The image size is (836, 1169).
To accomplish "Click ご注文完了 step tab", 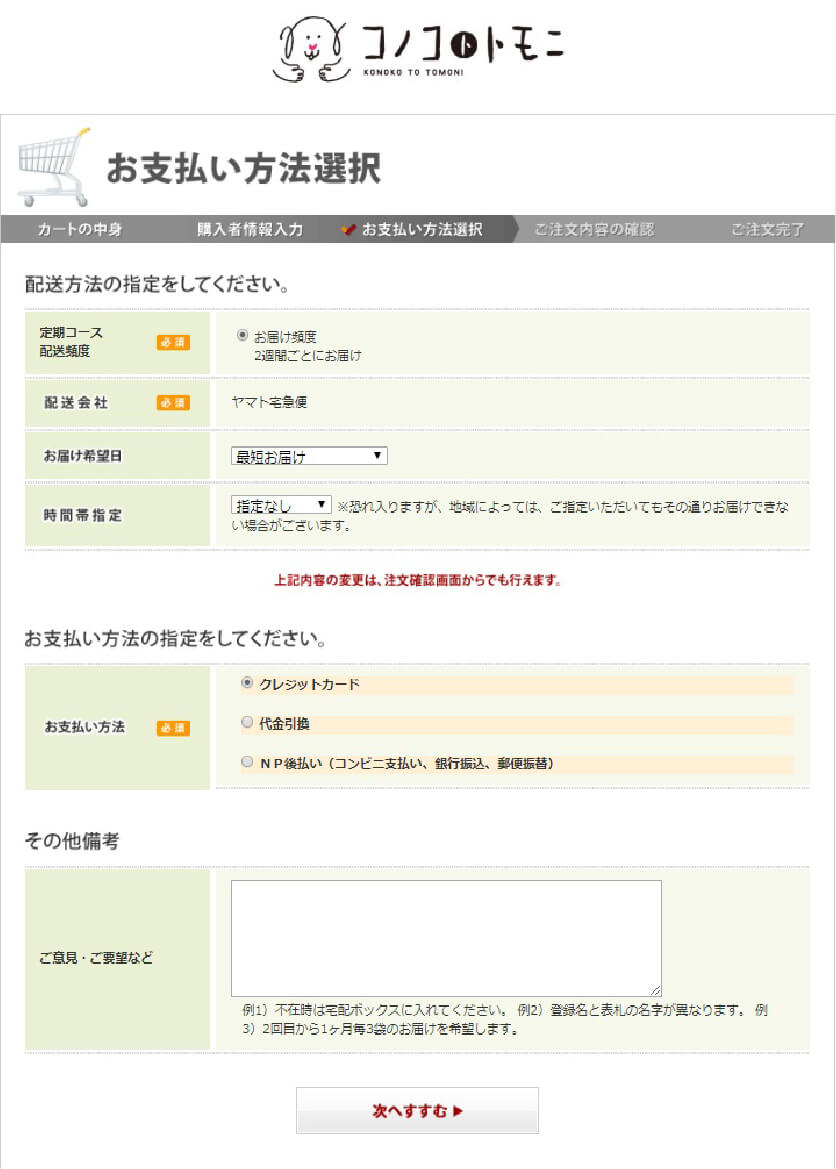I will pyautogui.click(x=767, y=230).
